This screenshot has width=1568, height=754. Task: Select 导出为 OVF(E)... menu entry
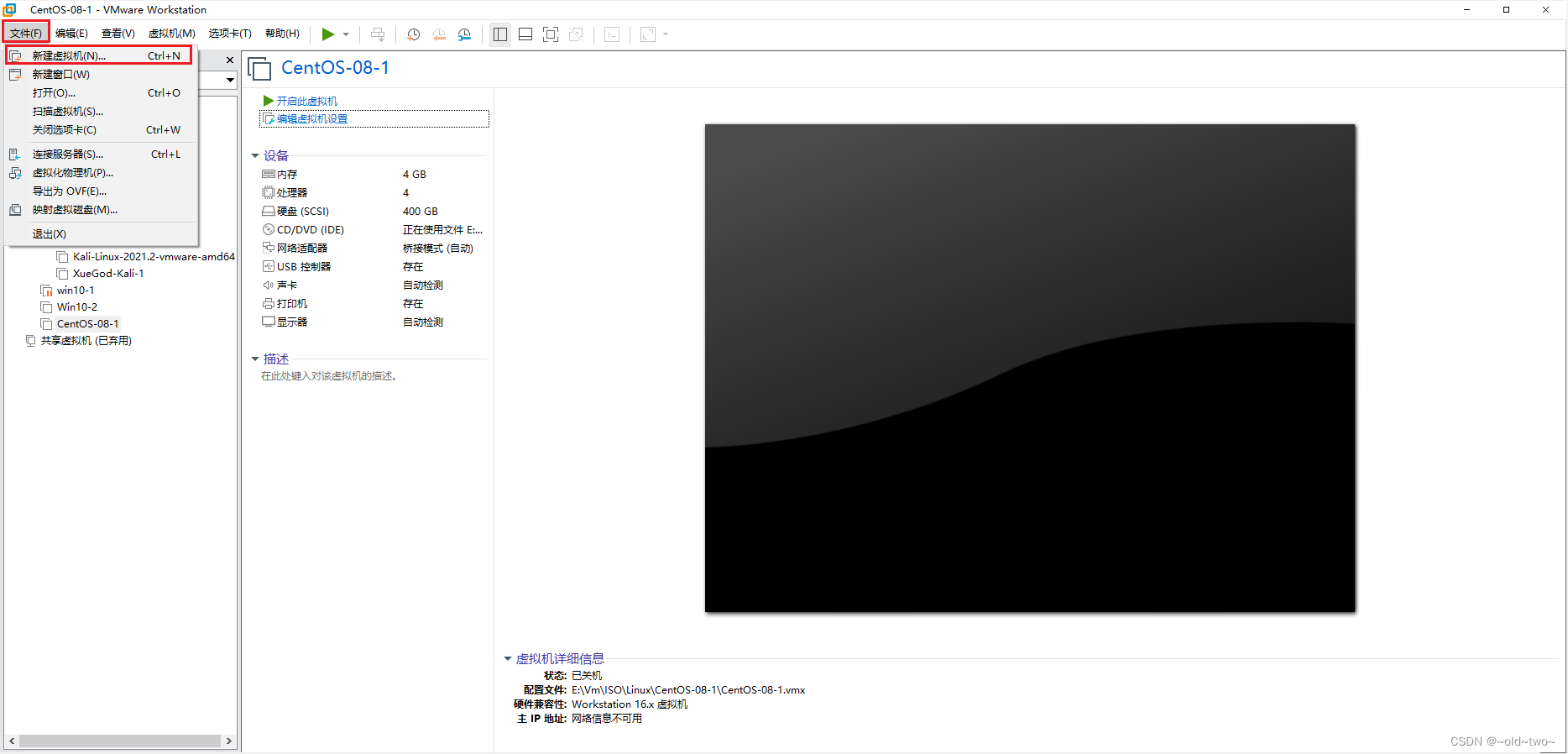pos(101,191)
